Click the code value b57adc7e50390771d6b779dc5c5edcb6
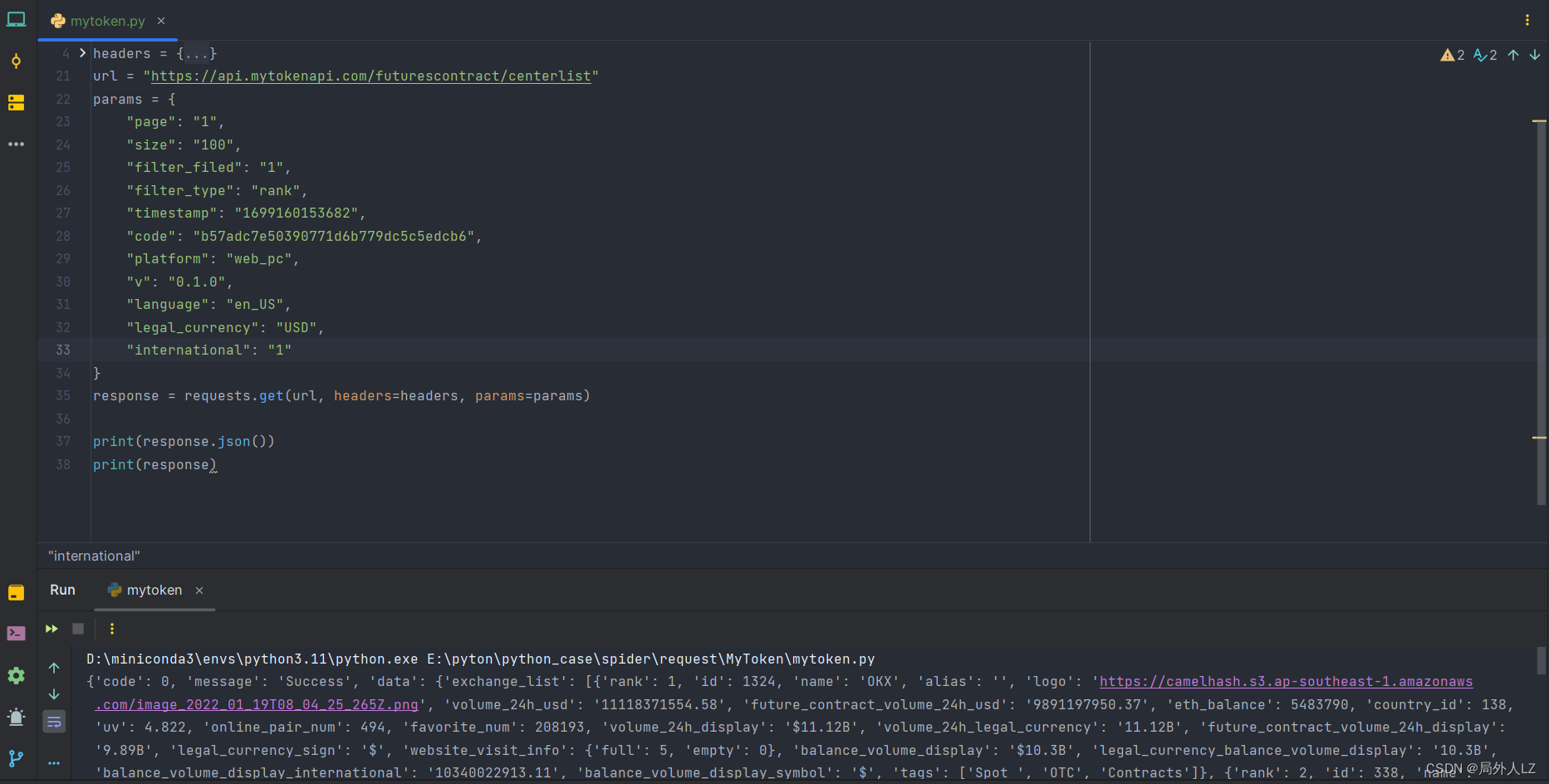1549x784 pixels. (x=334, y=236)
